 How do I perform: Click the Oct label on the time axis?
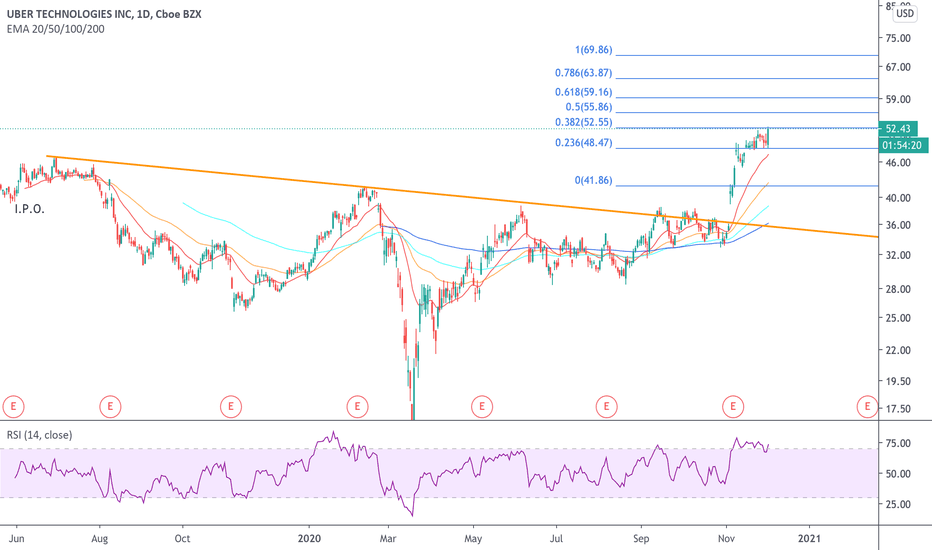(x=182, y=539)
